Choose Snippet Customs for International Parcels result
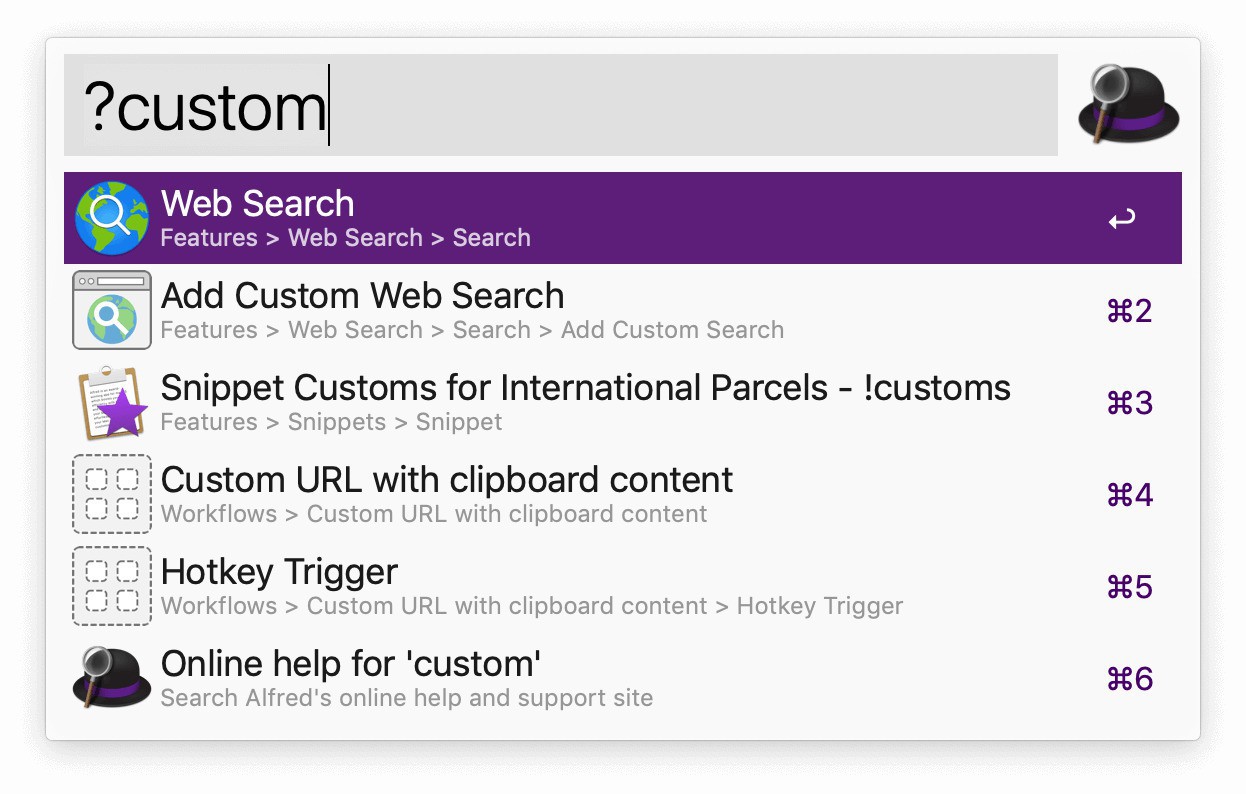The width and height of the screenshot is (1246, 794). 585,388
